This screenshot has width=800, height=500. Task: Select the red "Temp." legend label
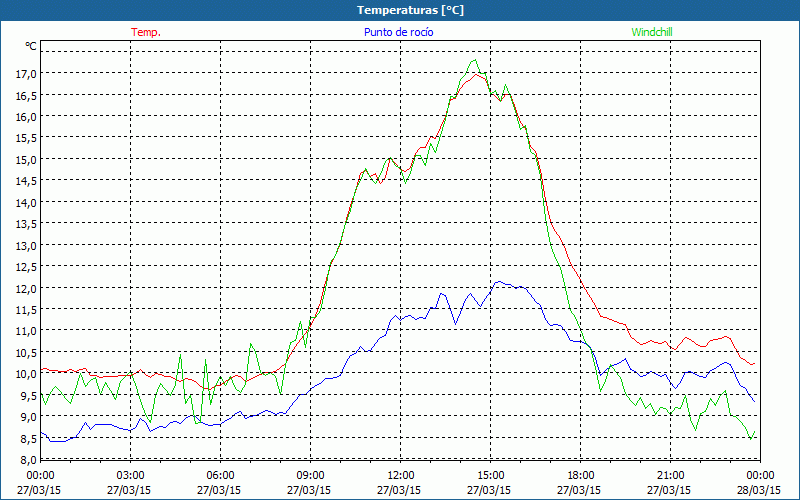(146, 32)
